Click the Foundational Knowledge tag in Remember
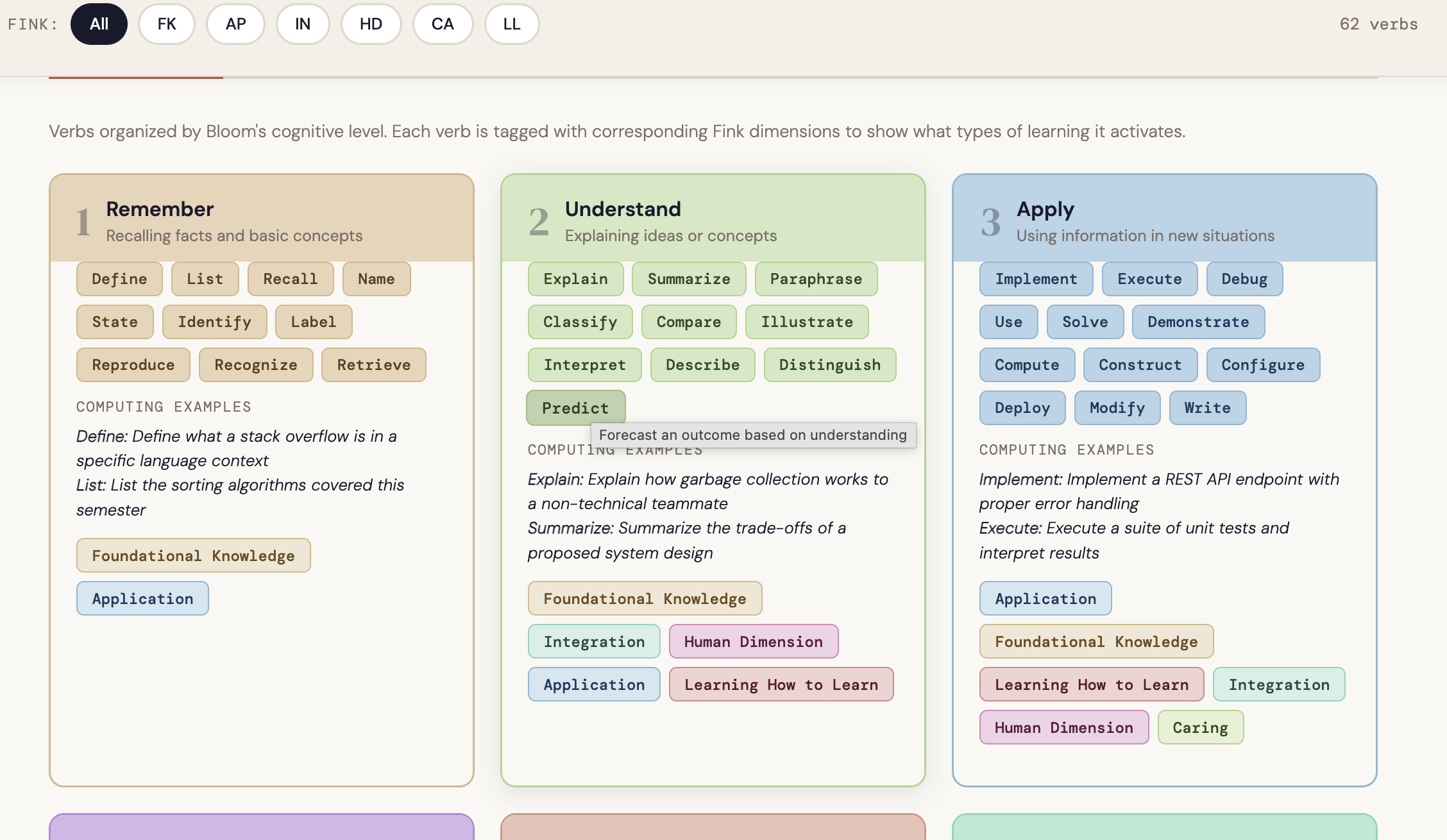The height and width of the screenshot is (840, 1447). (x=193, y=555)
